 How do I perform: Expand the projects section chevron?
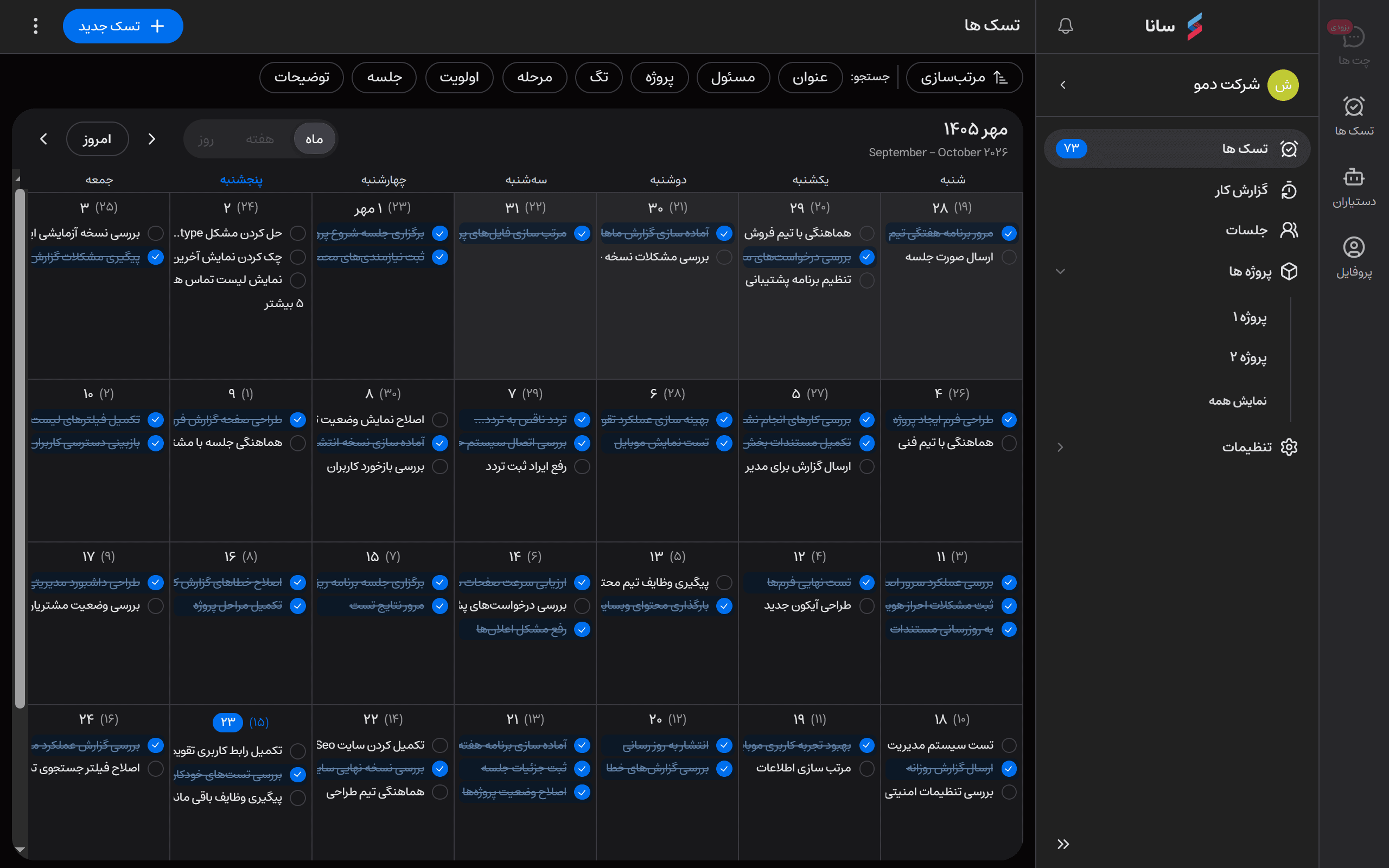[1060, 272]
